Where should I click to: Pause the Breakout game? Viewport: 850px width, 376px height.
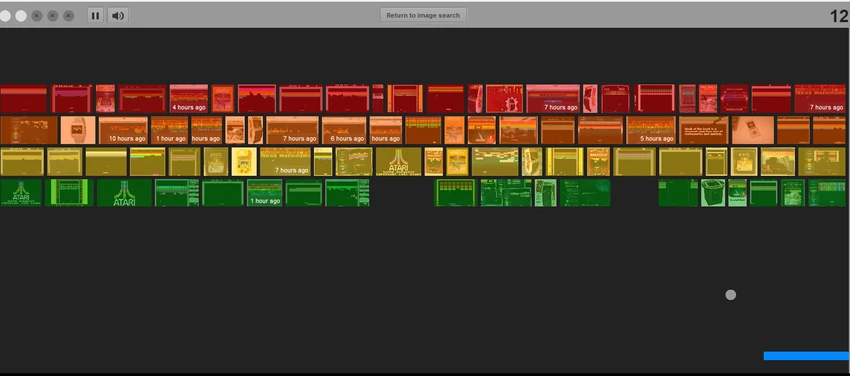(95, 16)
